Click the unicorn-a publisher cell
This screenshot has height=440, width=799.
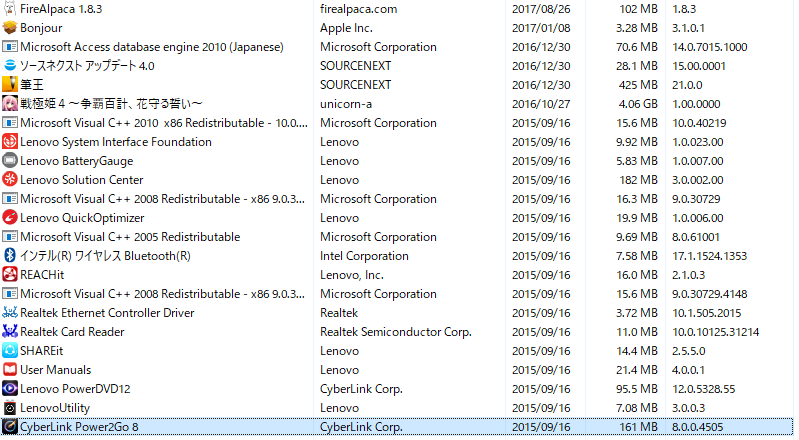[x=345, y=103]
